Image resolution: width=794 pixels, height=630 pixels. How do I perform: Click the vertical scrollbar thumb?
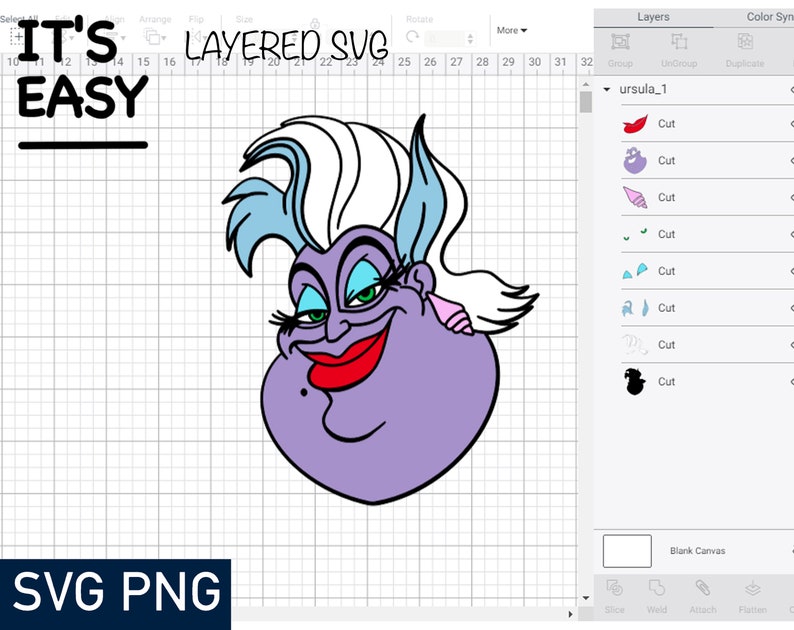(x=585, y=102)
